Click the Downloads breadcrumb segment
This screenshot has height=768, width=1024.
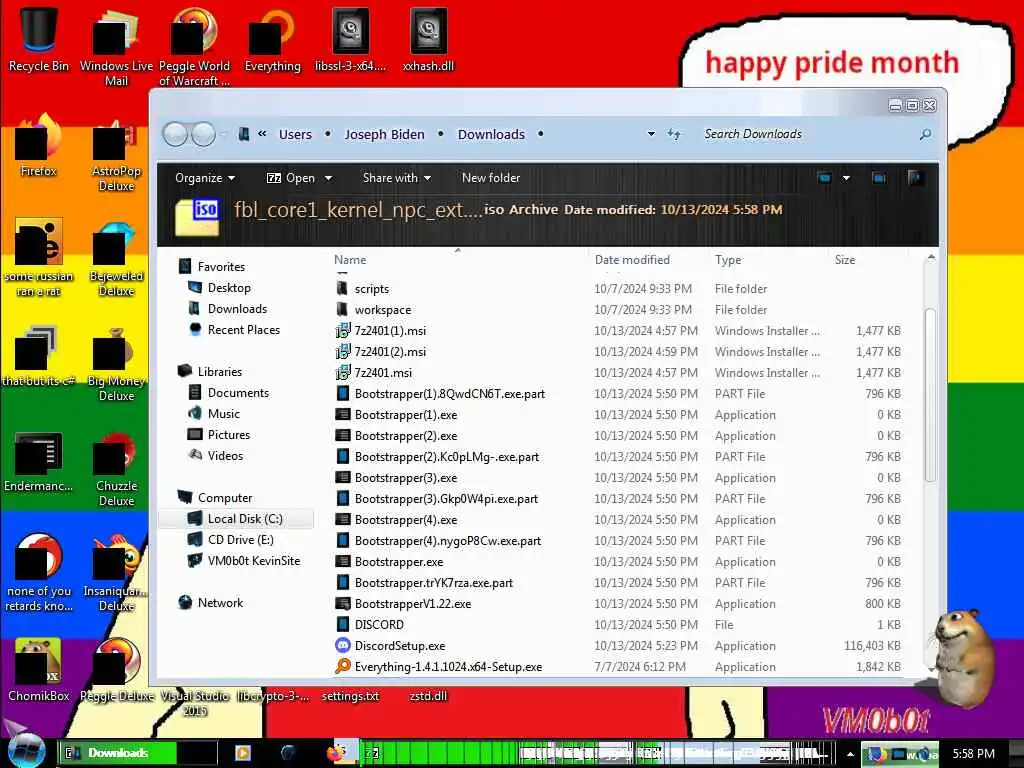pos(491,135)
